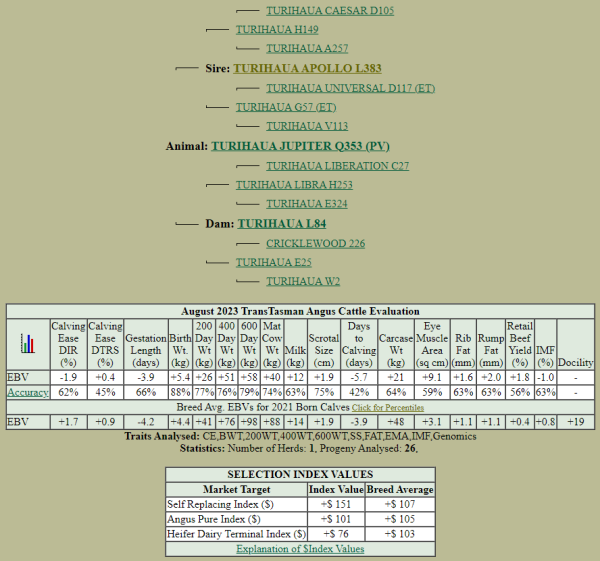Screen dimensions: 600x561
Task: Select the Retail Beef Yield column header
Action: (x=520, y=344)
